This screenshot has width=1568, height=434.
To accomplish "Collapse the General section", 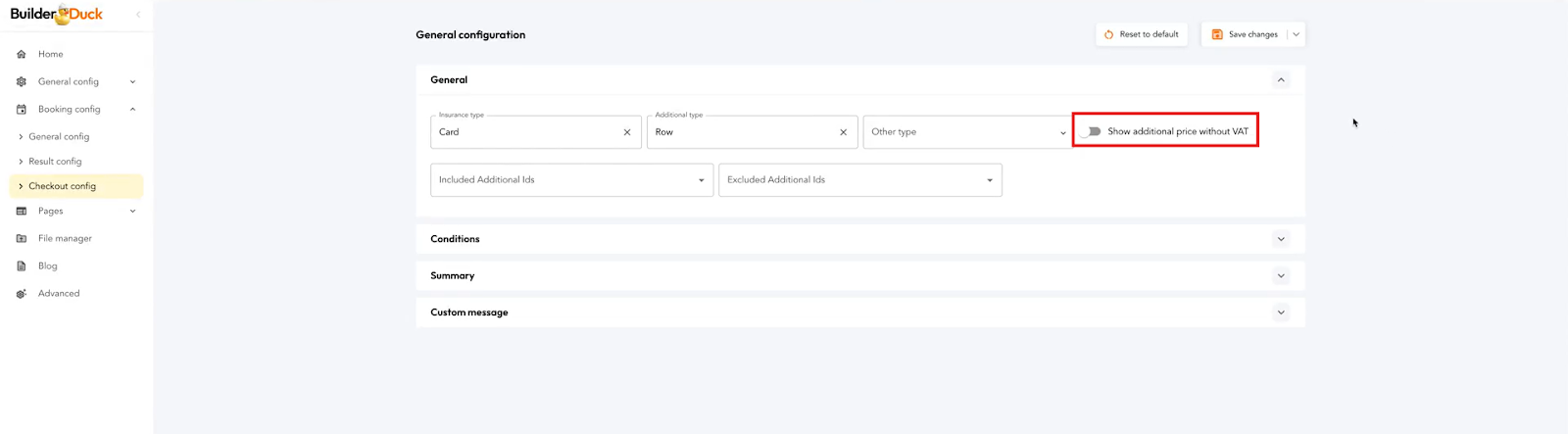I will click(x=1280, y=80).
